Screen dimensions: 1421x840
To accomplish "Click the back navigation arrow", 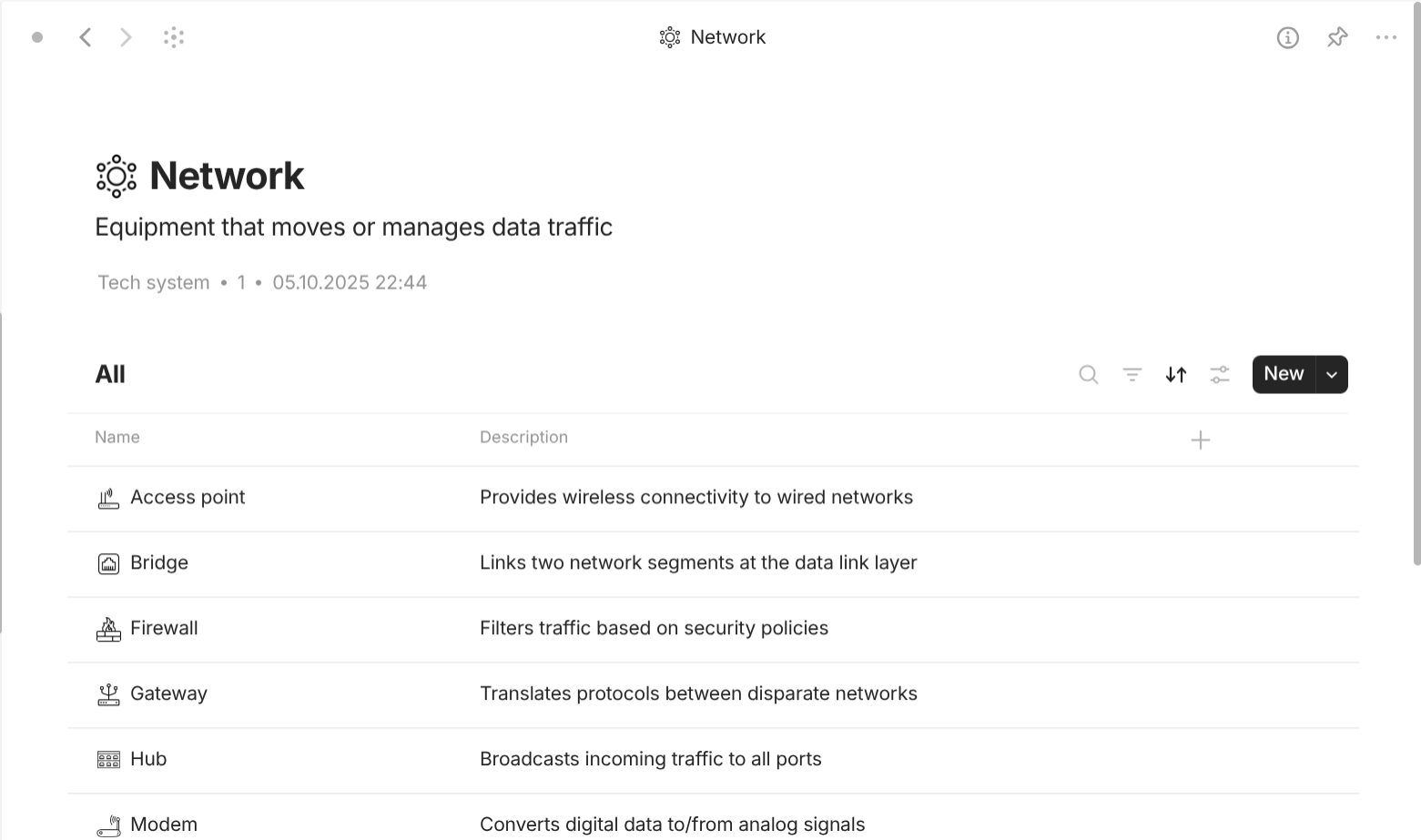I will (x=86, y=37).
